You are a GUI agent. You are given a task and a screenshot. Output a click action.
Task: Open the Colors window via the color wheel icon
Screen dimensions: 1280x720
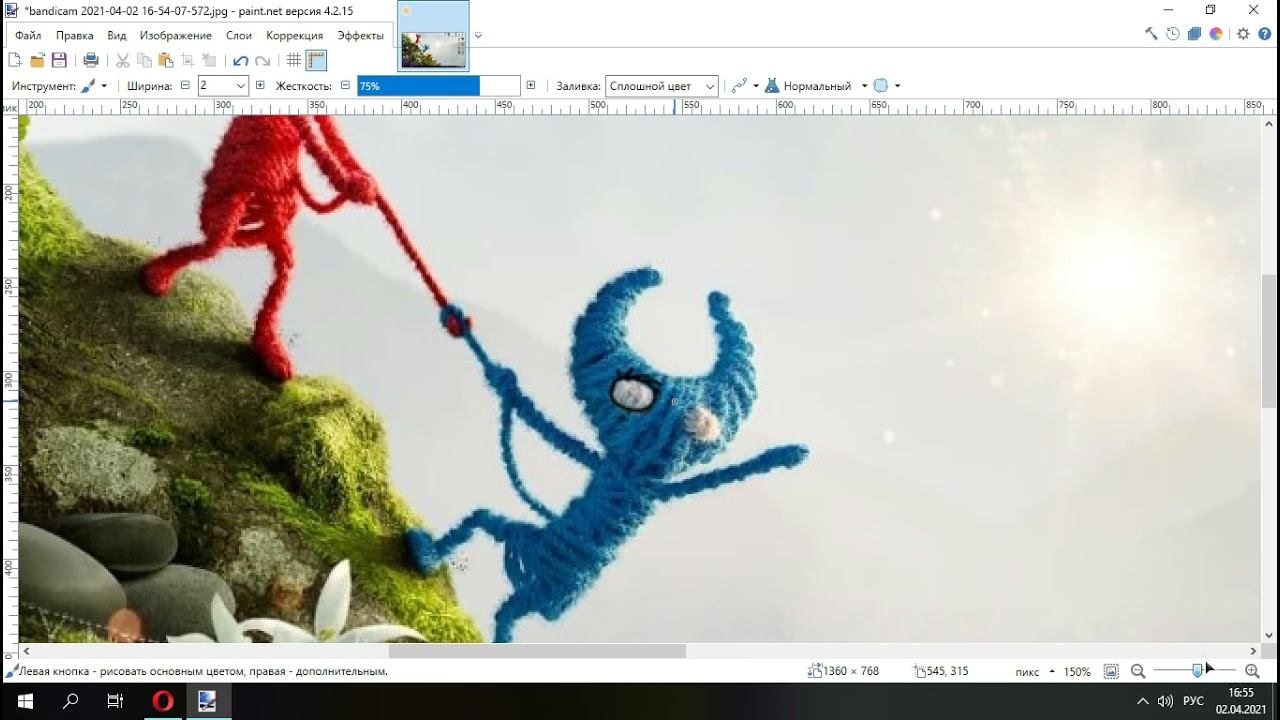pyautogui.click(x=1216, y=34)
